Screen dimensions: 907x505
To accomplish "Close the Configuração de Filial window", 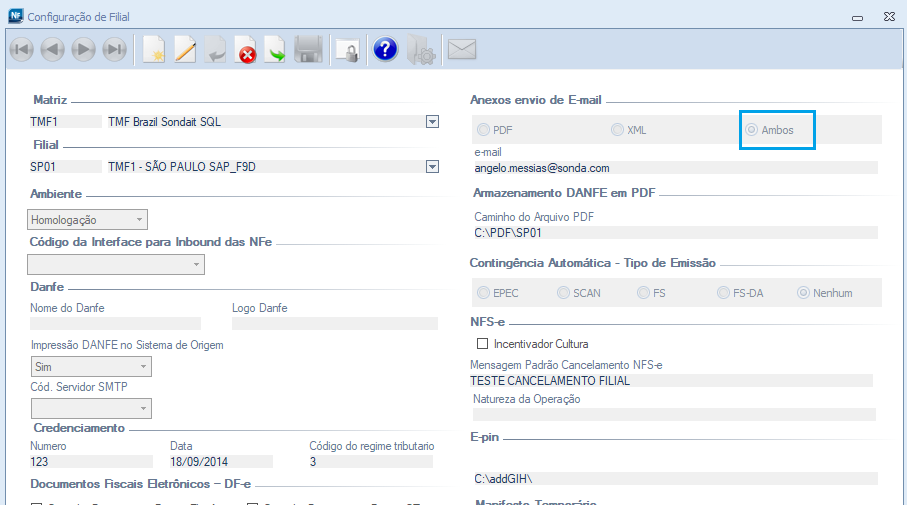I will click(x=890, y=17).
